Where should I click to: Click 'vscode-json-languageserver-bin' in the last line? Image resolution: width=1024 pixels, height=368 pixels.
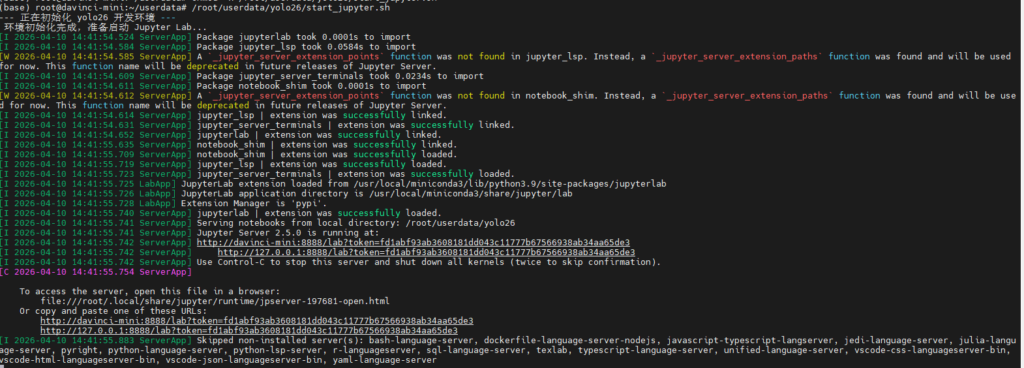click(x=244, y=360)
